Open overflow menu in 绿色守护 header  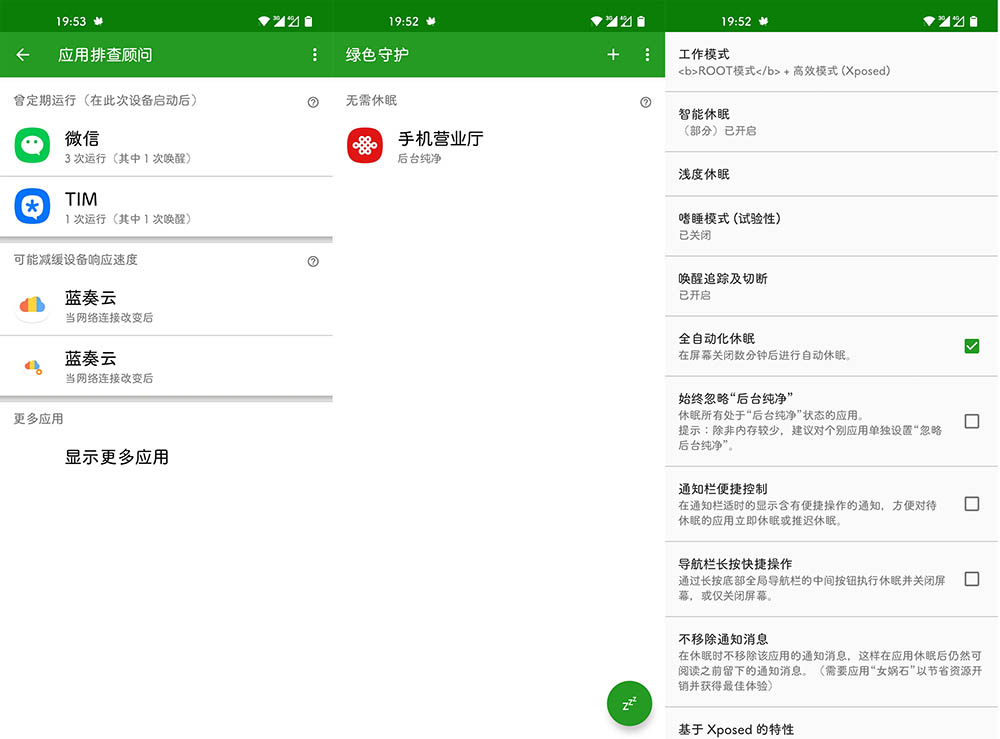[x=647, y=55]
